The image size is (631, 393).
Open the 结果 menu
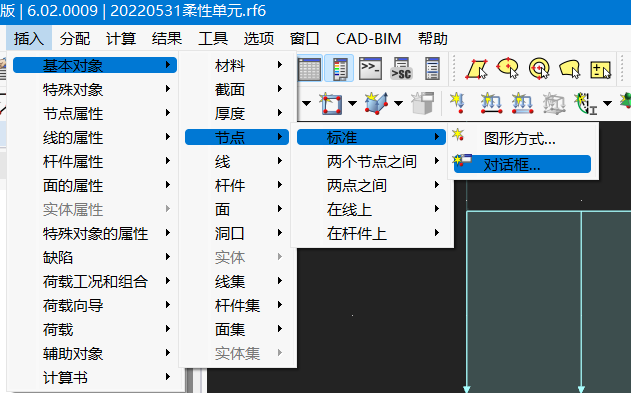click(x=167, y=39)
